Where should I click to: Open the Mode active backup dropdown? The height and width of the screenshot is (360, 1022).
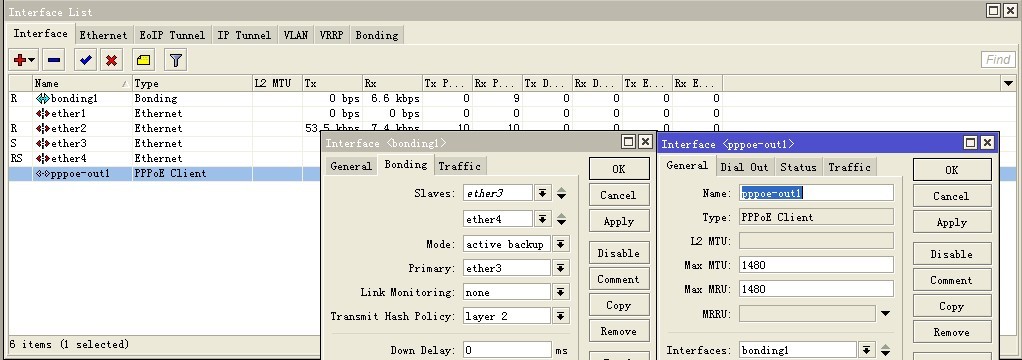tap(560, 244)
